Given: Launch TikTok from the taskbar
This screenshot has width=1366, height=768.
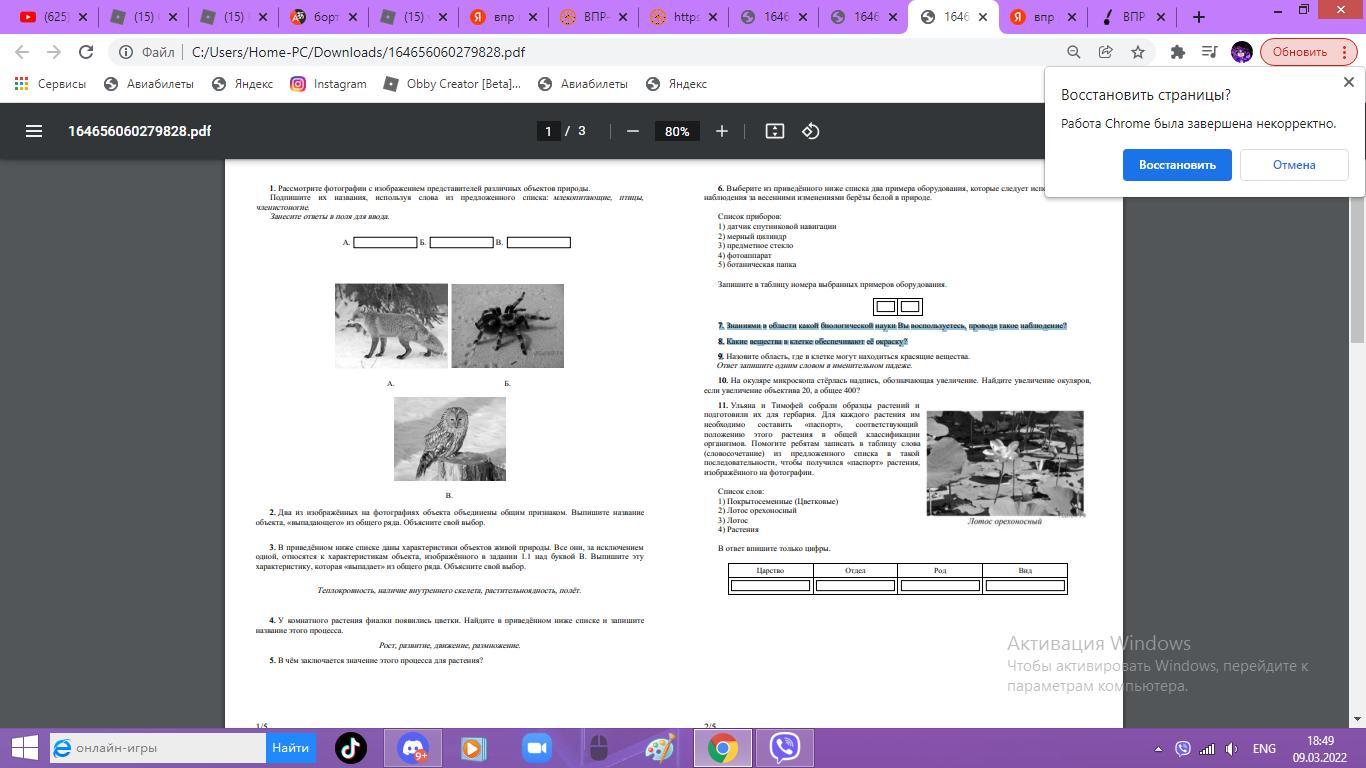Looking at the screenshot, I should (350, 748).
